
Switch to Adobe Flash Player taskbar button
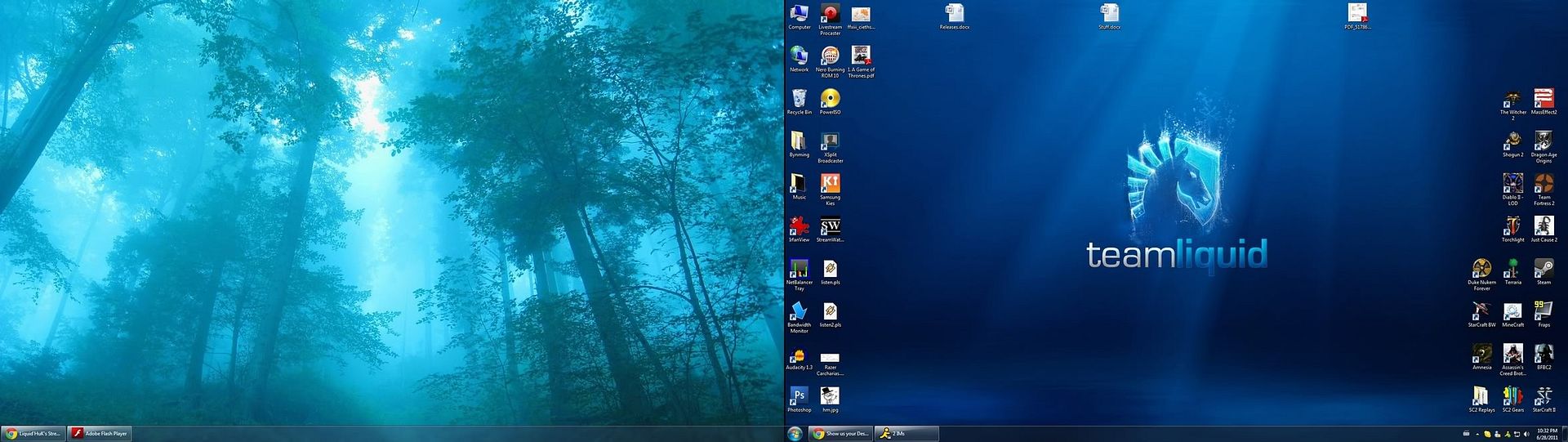tap(100, 434)
